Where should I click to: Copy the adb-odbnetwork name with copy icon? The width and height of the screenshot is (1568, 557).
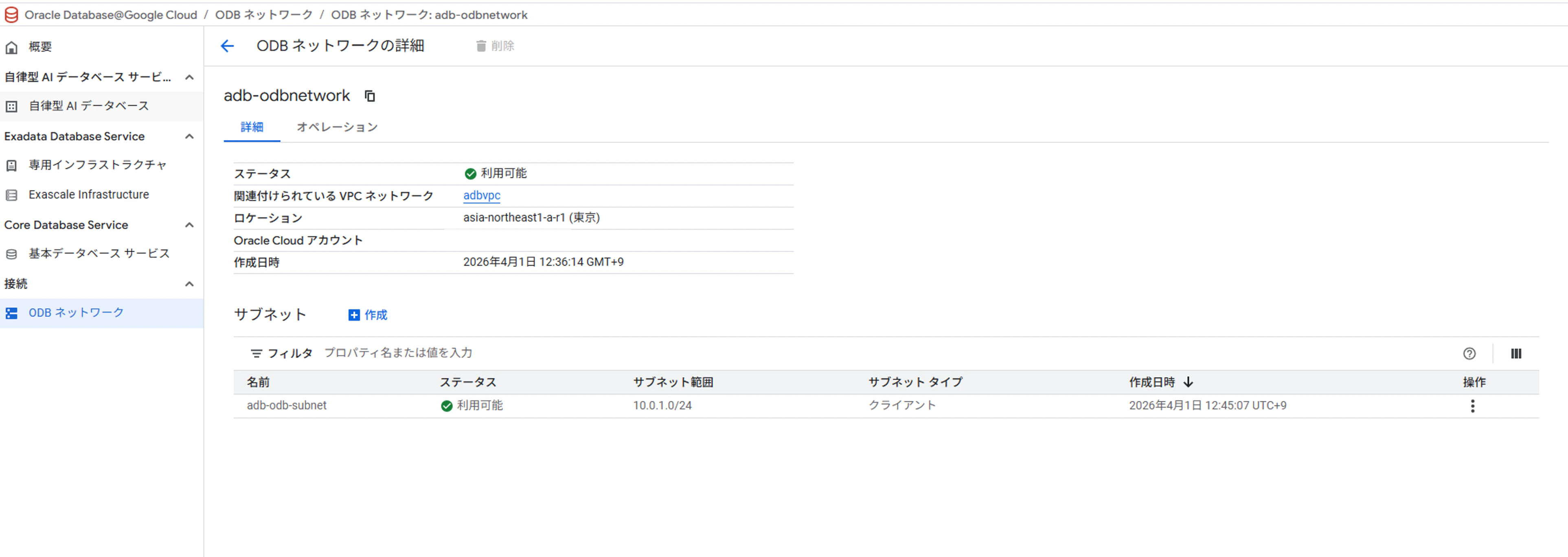(369, 96)
